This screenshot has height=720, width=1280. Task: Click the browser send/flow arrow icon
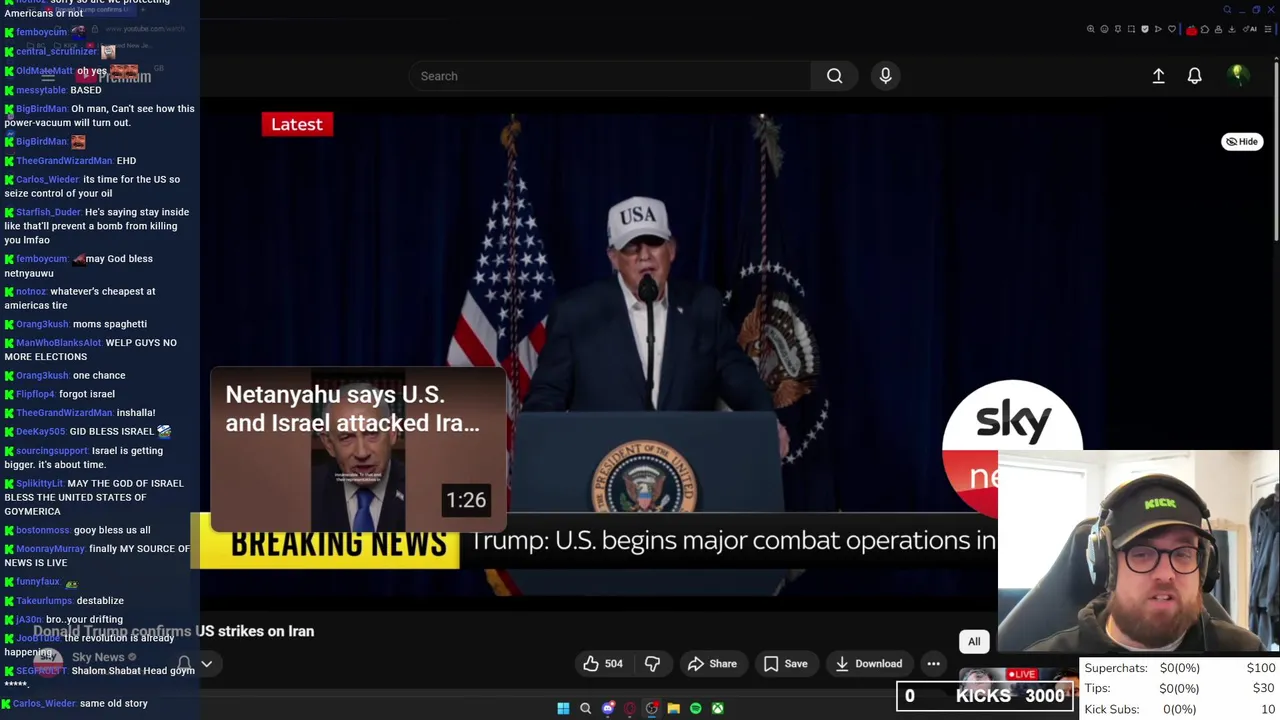coord(1158,29)
